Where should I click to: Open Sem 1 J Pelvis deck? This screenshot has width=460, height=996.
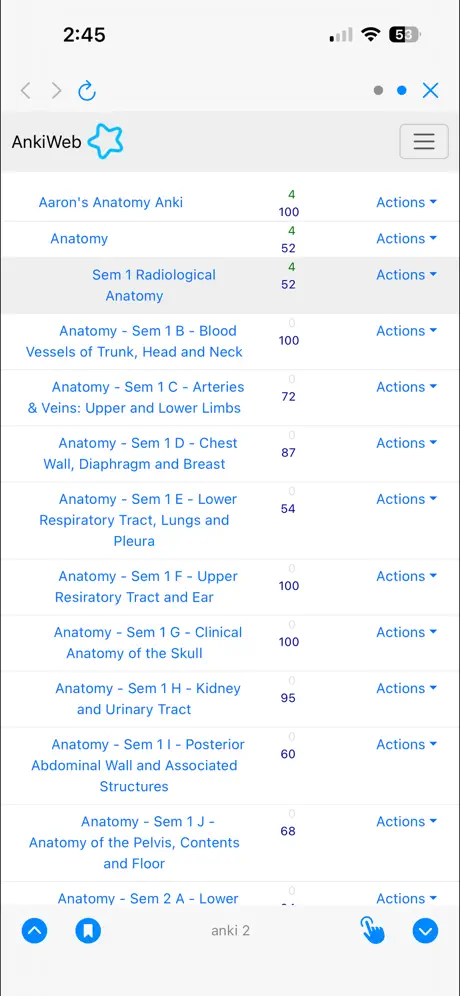click(x=134, y=842)
